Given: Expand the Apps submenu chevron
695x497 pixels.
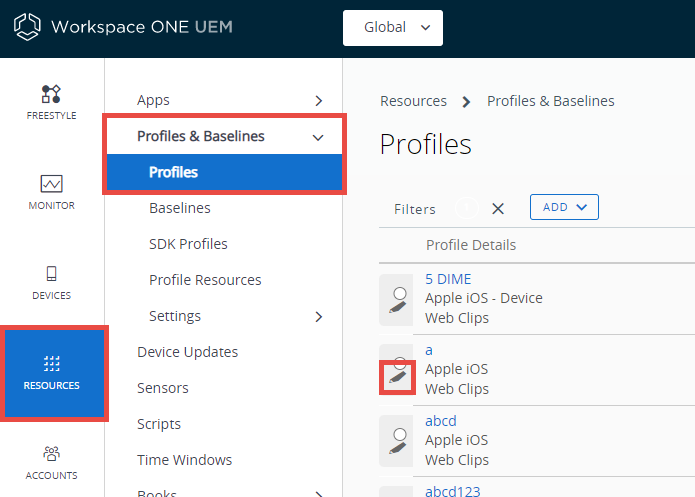Looking at the screenshot, I should [x=319, y=101].
